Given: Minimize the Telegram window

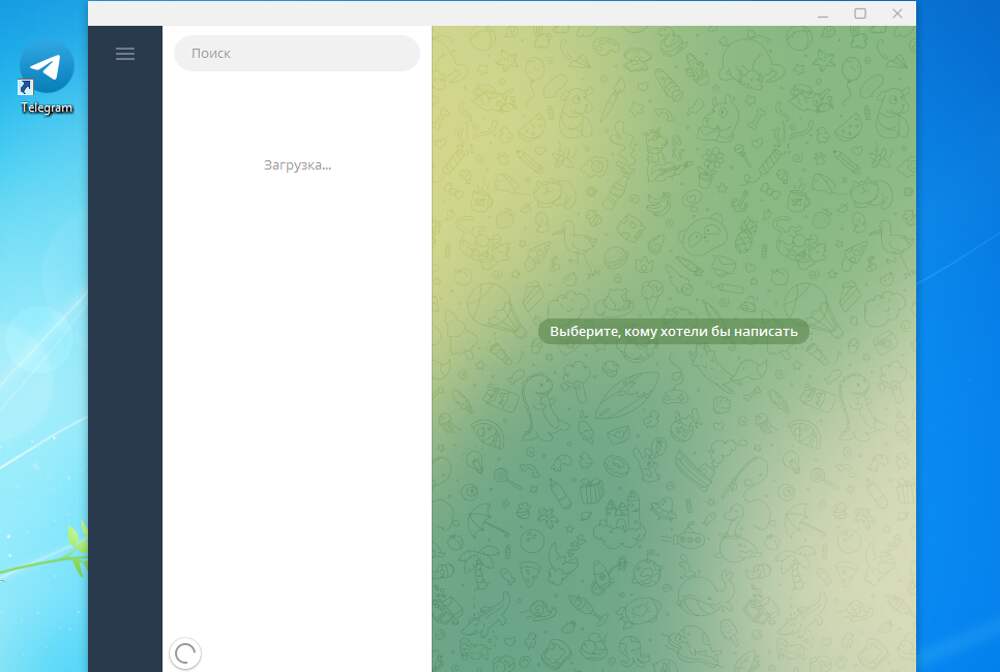Looking at the screenshot, I should (x=822, y=14).
